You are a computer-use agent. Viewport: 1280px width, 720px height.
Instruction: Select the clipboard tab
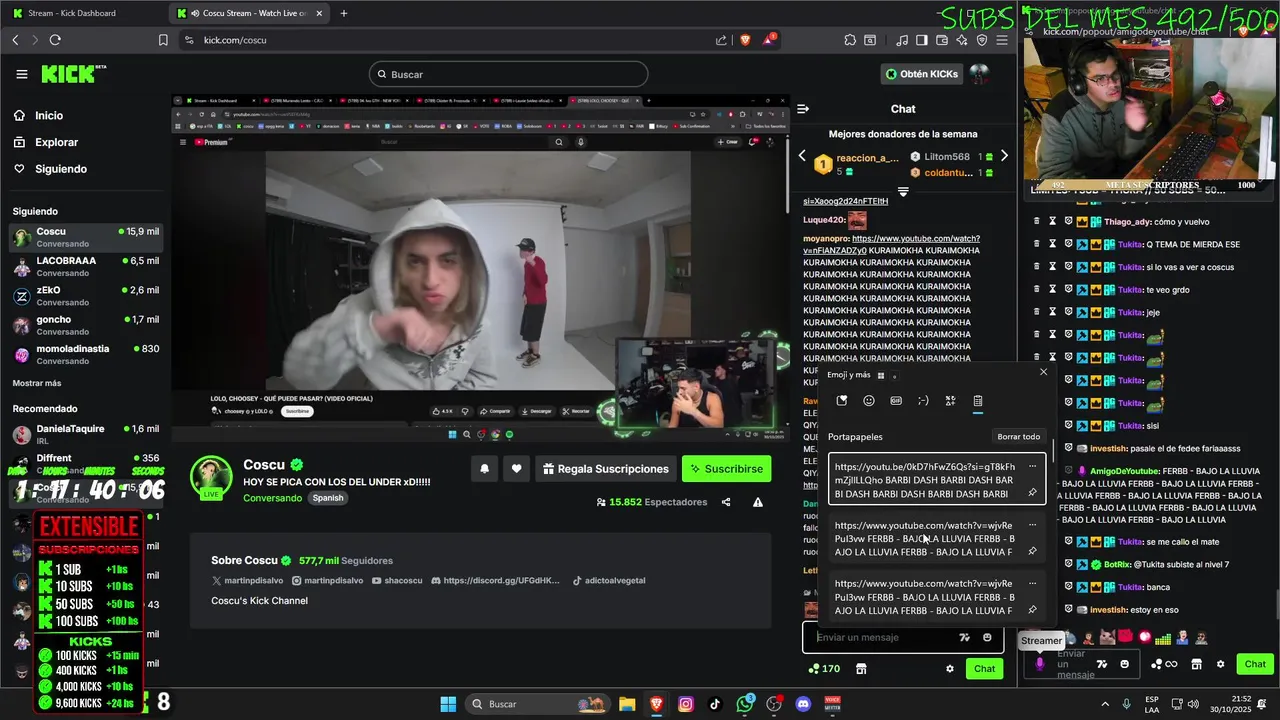coord(978,401)
